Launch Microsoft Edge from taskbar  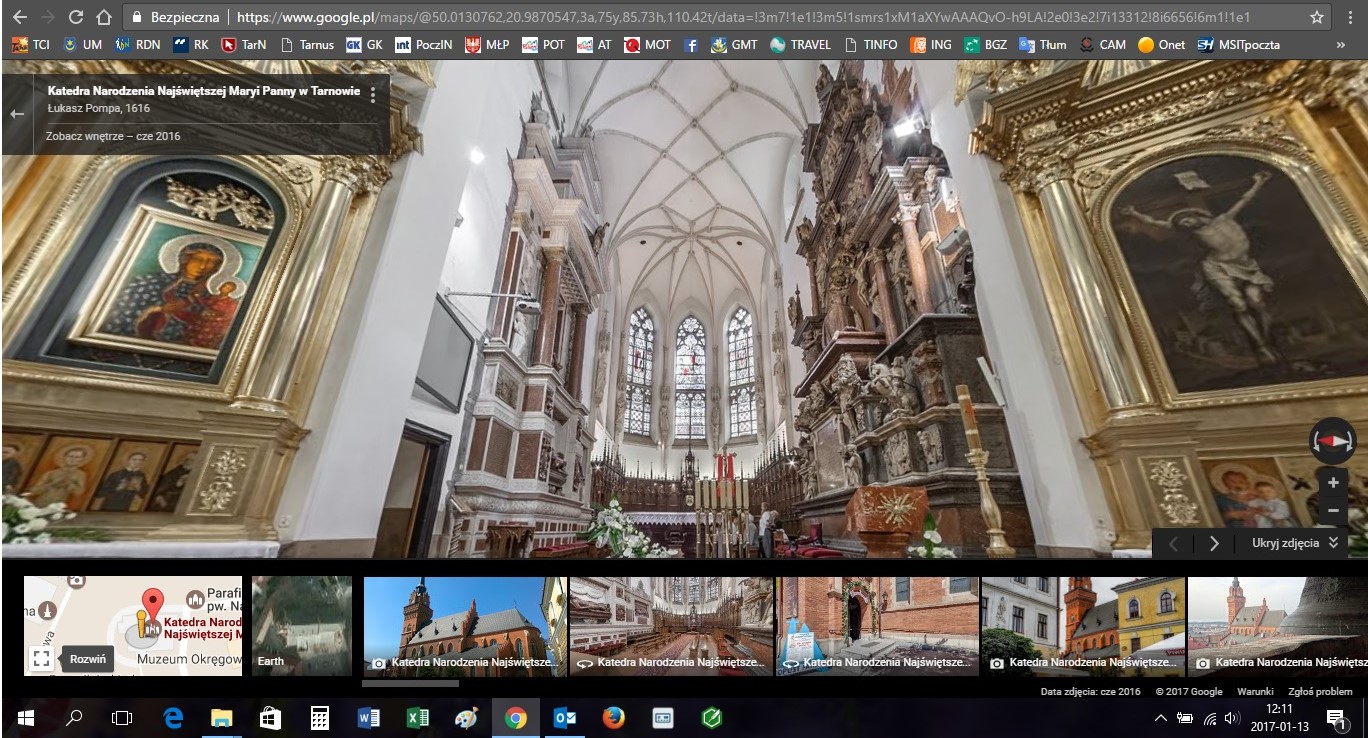pyautogui.click(x=172, y=717)
